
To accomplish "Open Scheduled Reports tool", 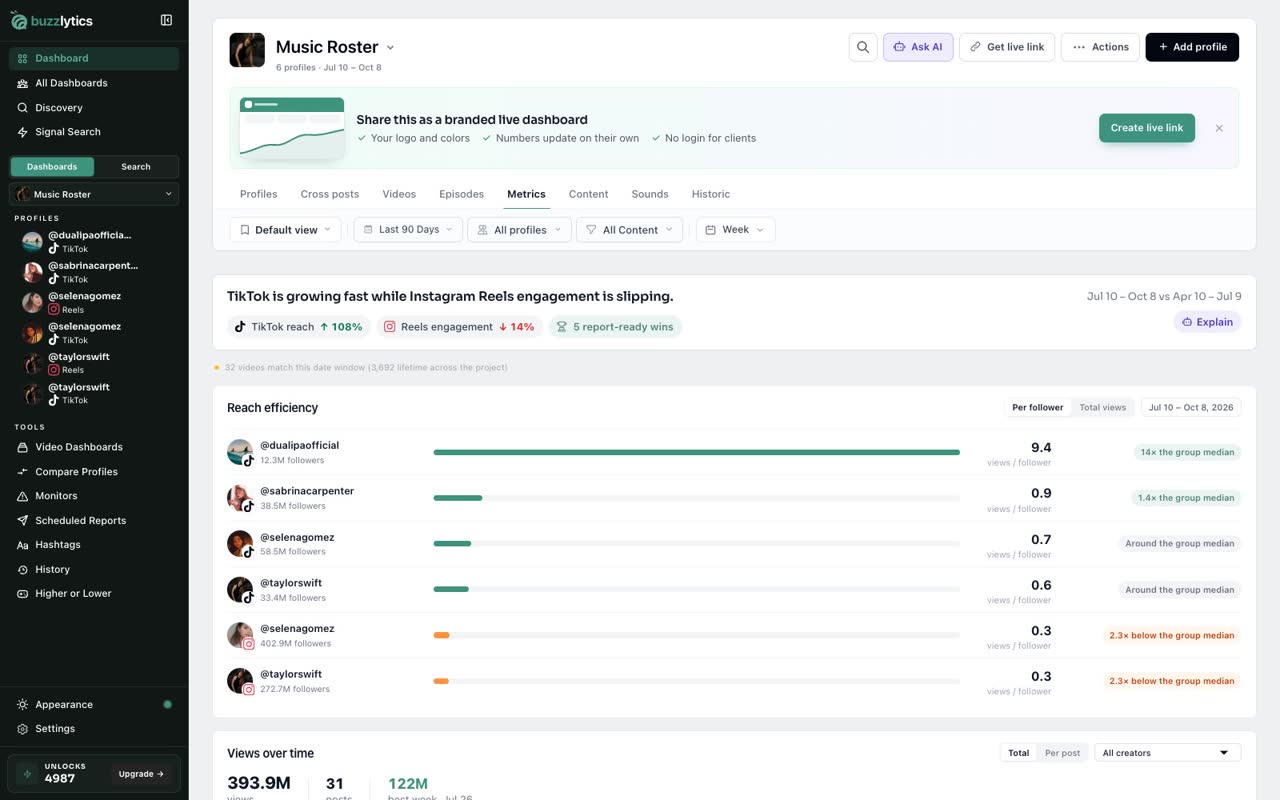I will 94,521.
